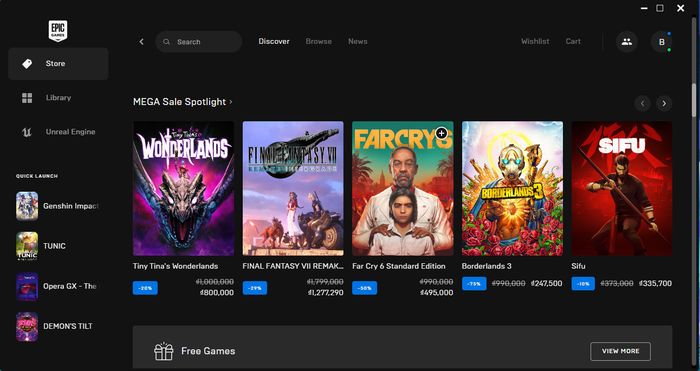The width and height of the screenshot is (700, 371).
Task: Click the -50% discount badge
Action: point(364,288)
